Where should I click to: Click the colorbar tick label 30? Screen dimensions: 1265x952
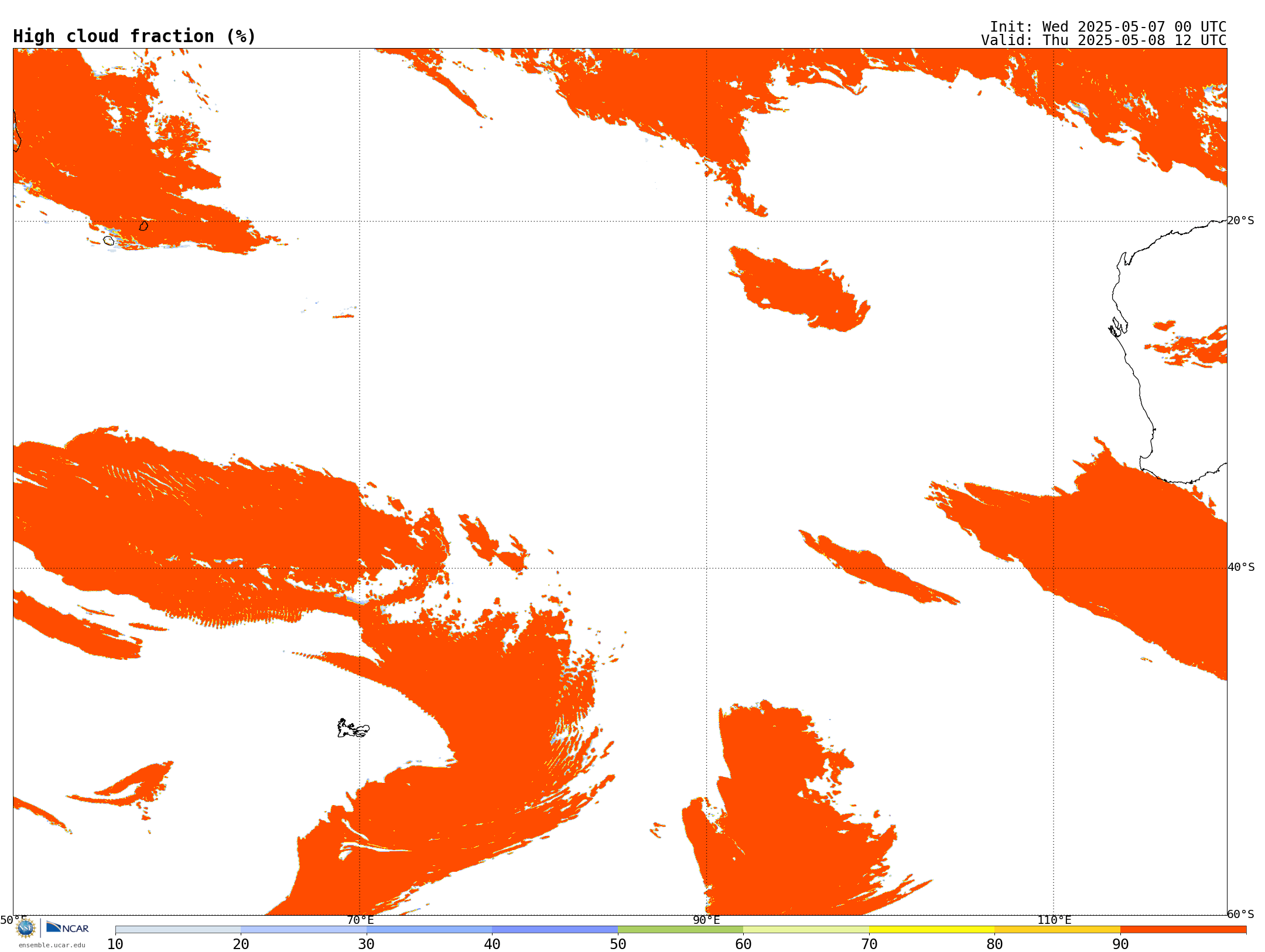tap(367, 944)
